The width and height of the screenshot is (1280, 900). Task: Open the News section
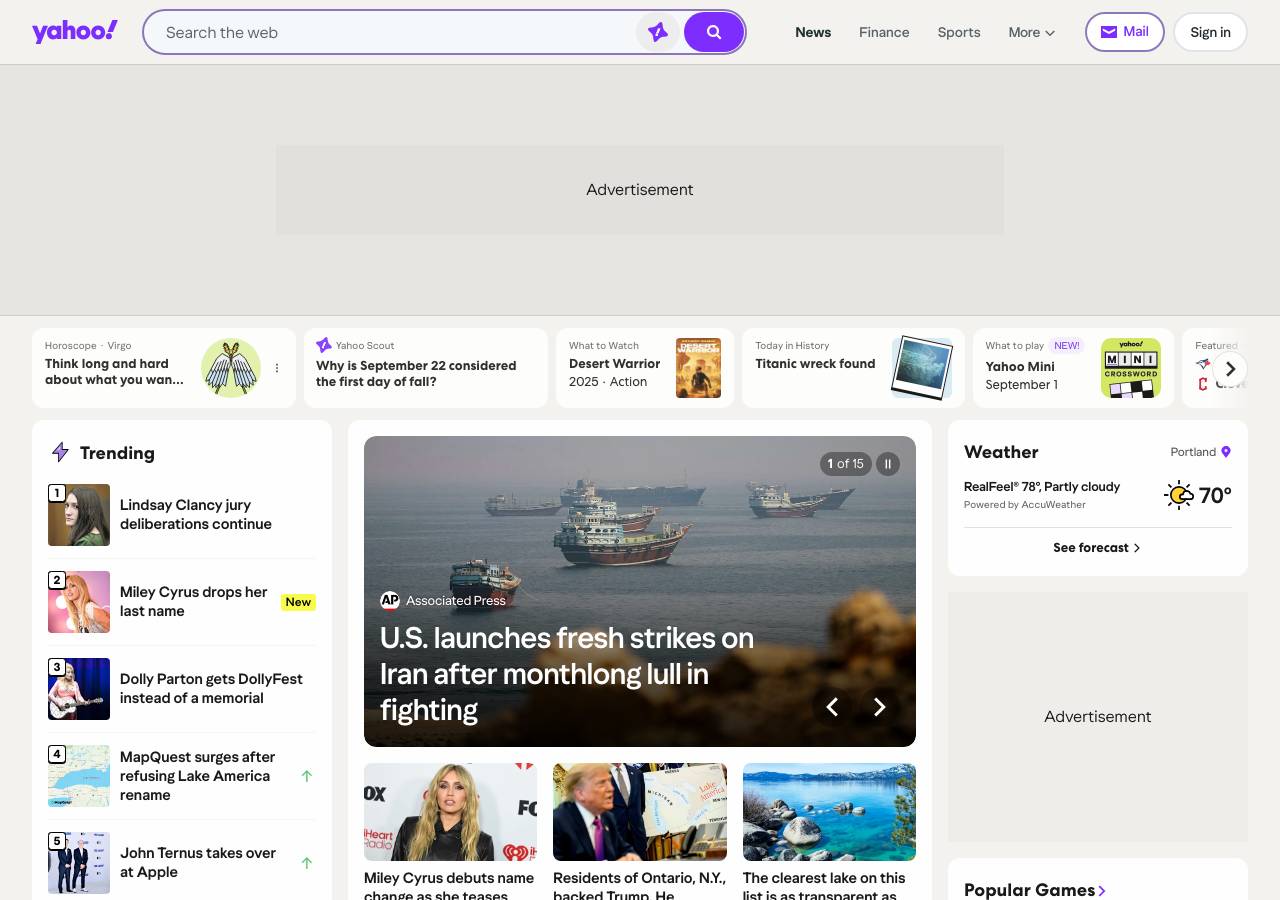point(813,32)
